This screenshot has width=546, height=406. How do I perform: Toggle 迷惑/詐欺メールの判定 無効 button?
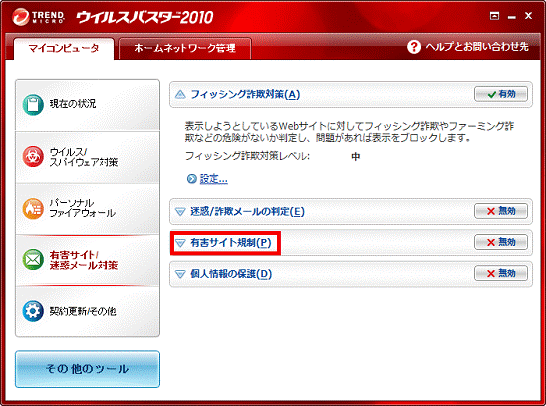[x=501, y=211]
